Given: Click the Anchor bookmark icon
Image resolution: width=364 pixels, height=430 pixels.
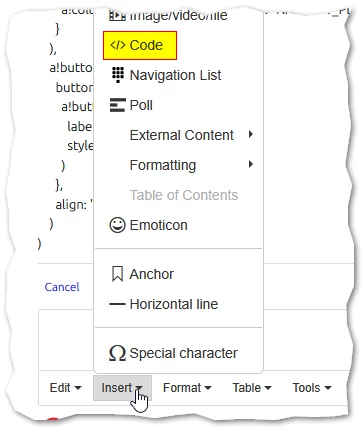Looking at the screenshot, I should (x=118, y=274).
